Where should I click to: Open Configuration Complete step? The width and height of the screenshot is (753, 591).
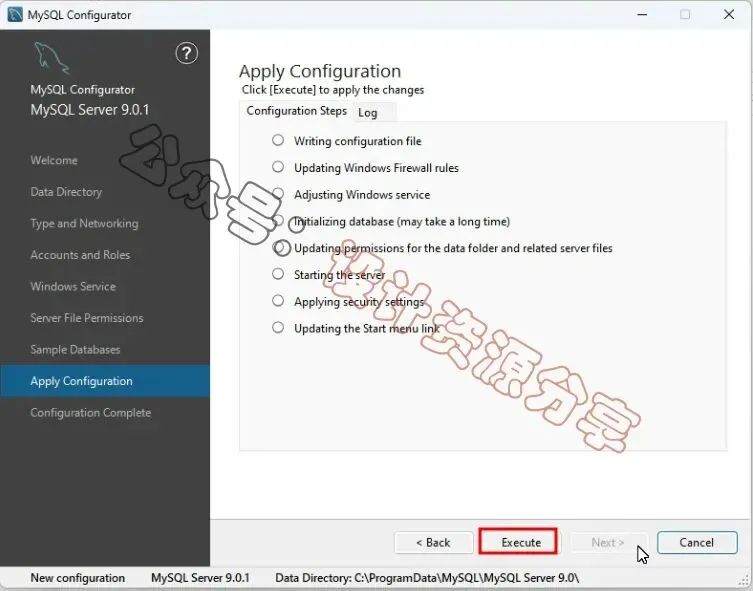[x=91, y=413]
